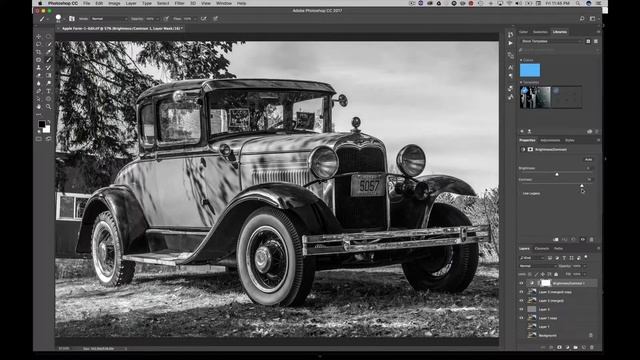Toggle pressure for opacity icon
Image resolution: width=640 pixels, height=360 pixels.
tap(166, 19)
